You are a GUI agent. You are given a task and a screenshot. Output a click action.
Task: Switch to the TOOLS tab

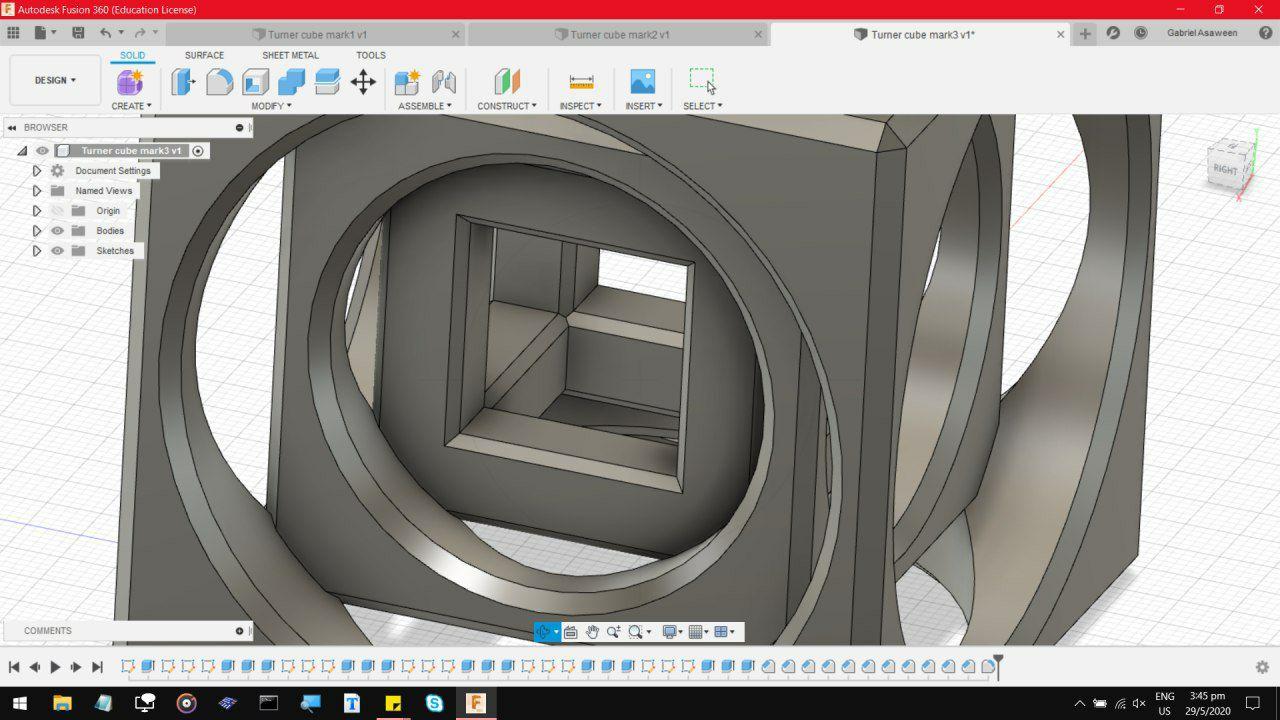tap(371, 55)
